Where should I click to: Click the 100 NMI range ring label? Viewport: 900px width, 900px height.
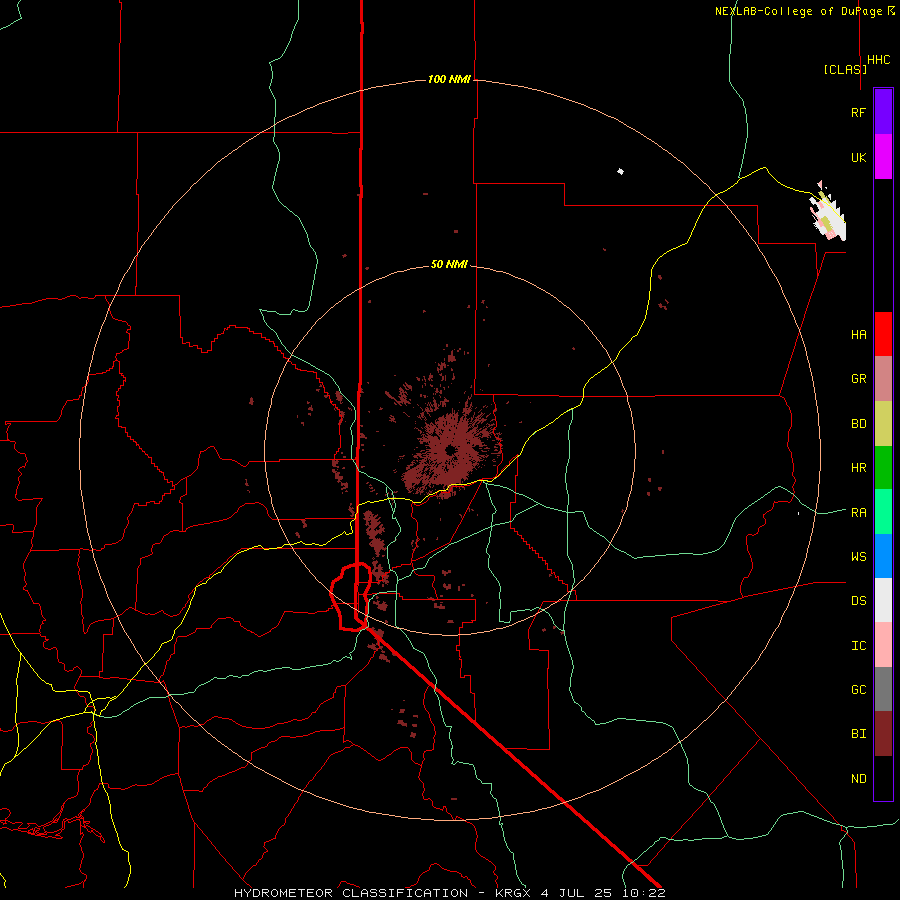pos(449,79)
